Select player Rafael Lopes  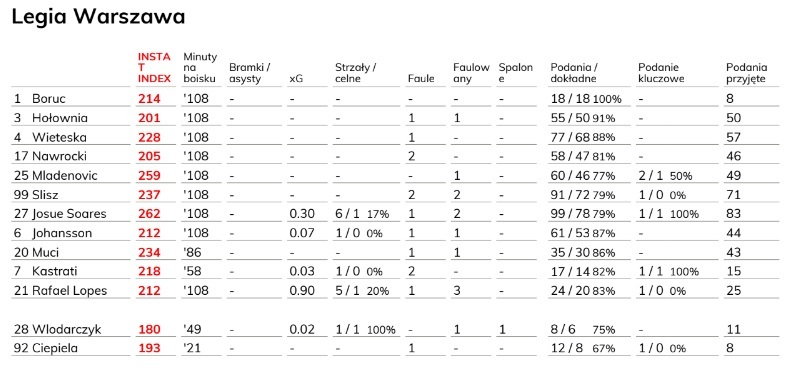(69, 291)
